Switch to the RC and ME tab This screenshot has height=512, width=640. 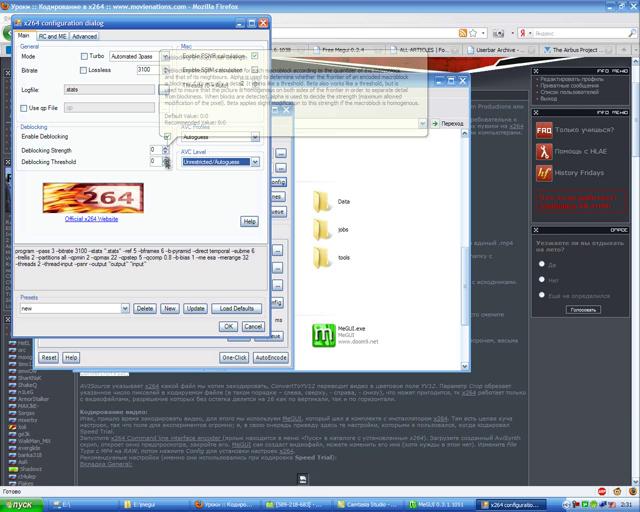pyautogui.click(x=52, y=36)
